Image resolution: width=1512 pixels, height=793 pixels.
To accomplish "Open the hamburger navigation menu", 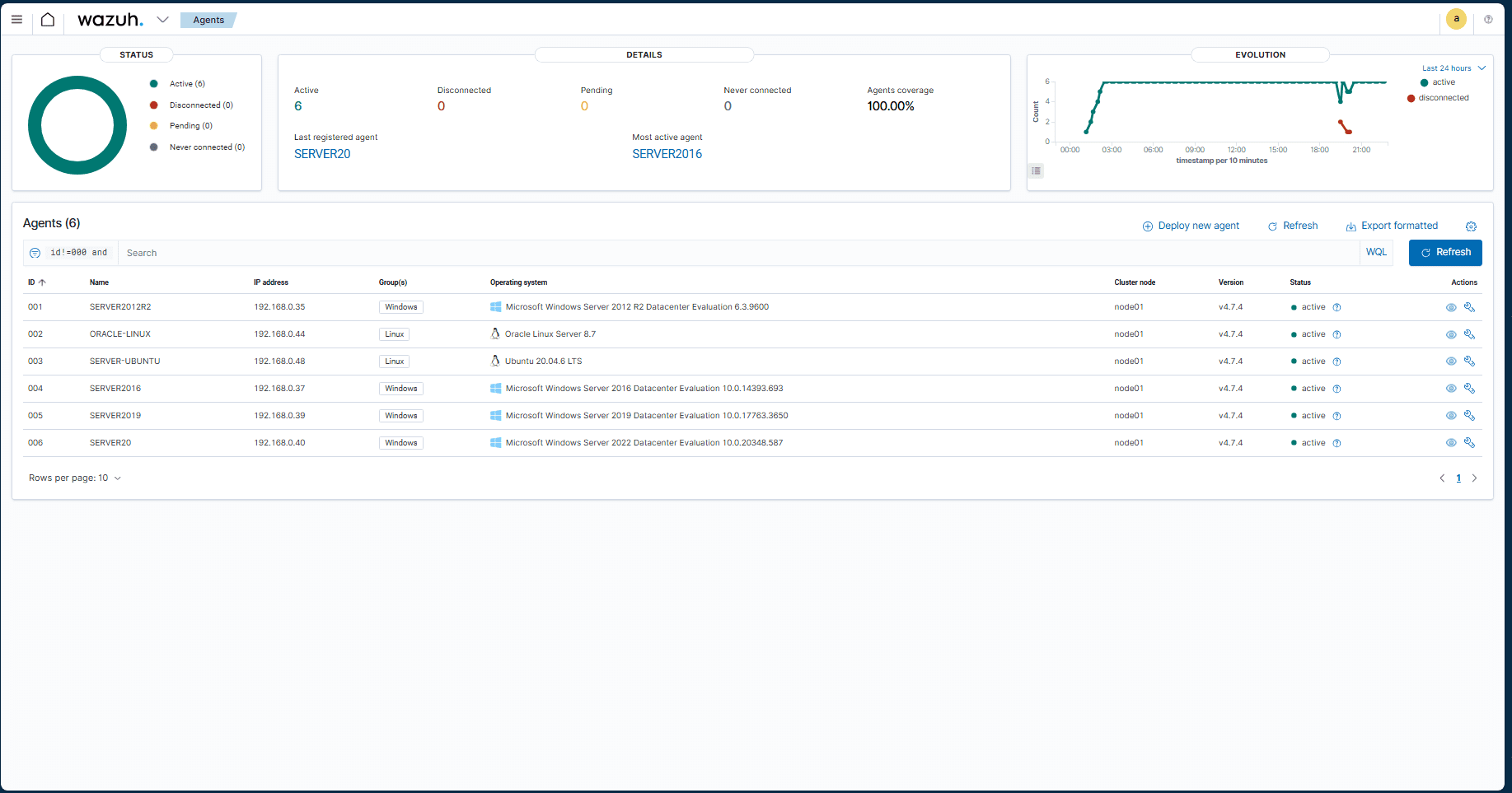I will [16, 20].
